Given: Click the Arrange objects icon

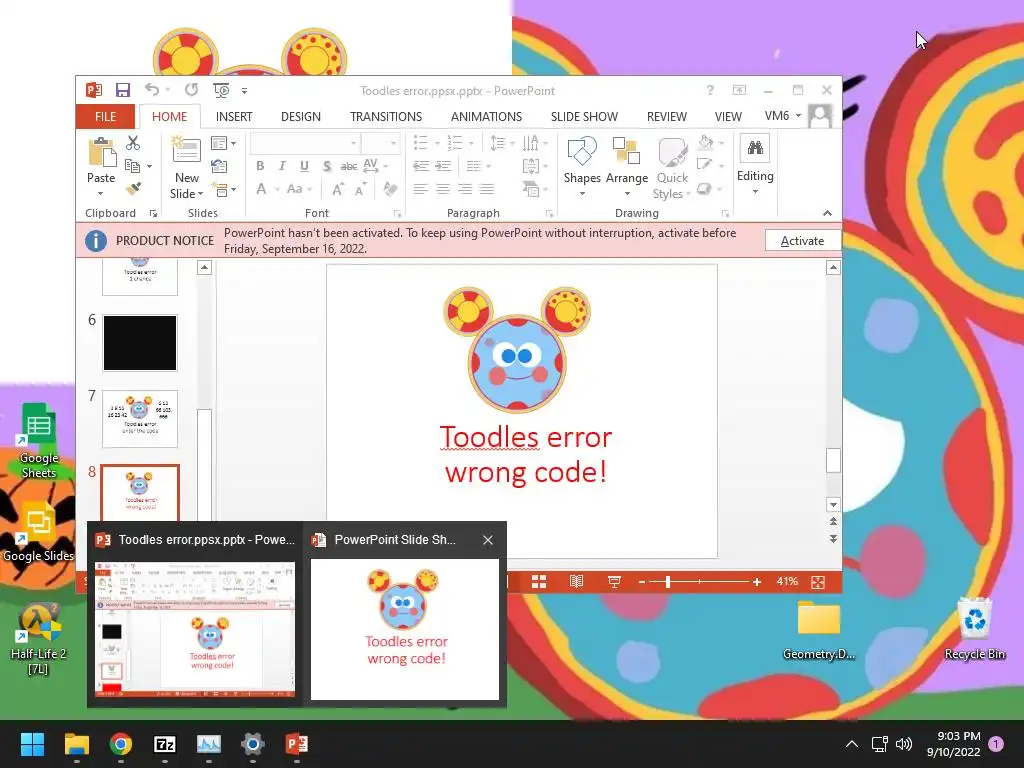Looking at the screenshot, I should [x=626, y=152].
